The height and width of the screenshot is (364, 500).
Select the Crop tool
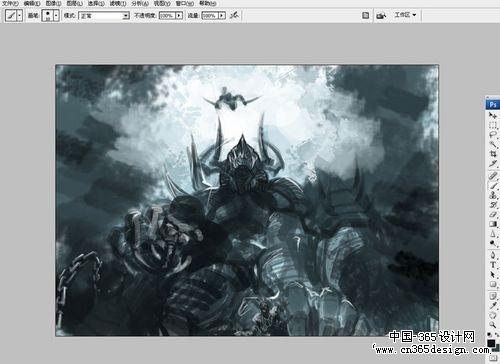click(x=493, y=154)
